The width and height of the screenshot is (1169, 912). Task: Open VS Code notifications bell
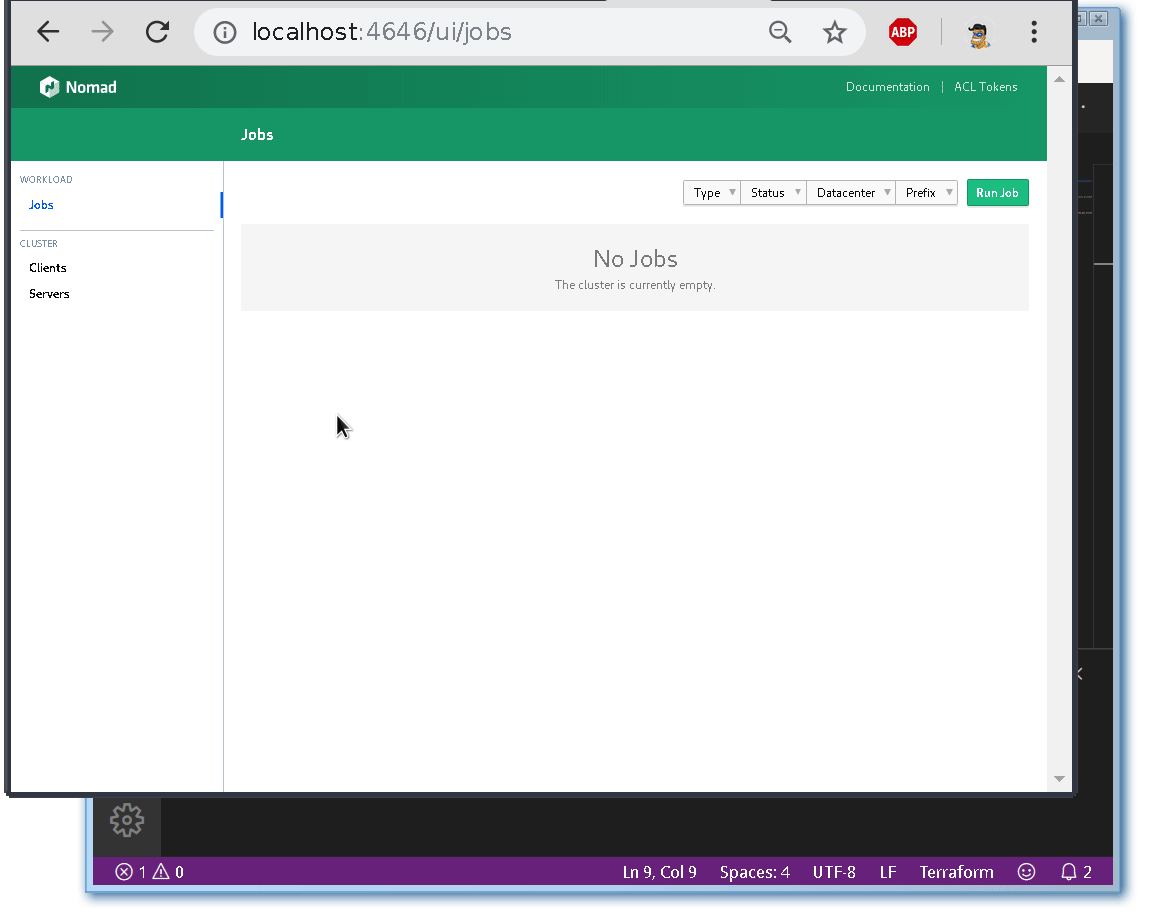tap(1076, 872)
